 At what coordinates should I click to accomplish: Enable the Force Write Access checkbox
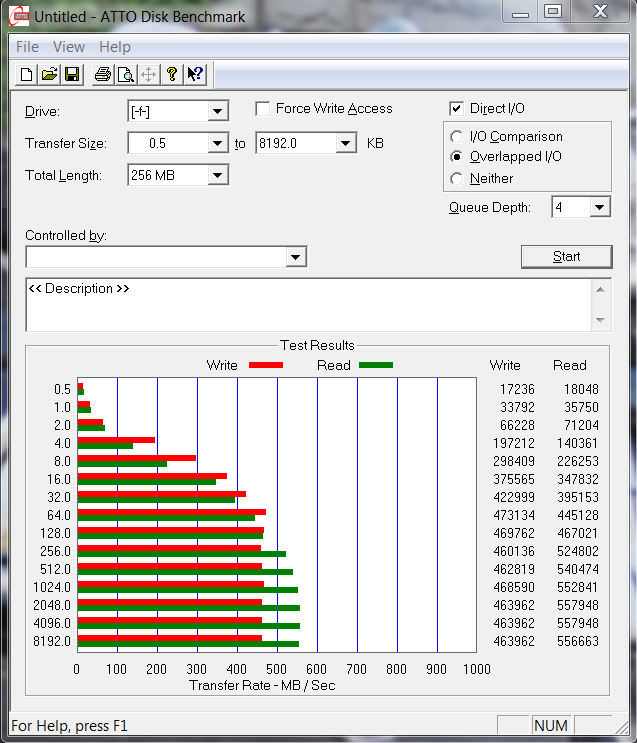[x=263, y=109]
